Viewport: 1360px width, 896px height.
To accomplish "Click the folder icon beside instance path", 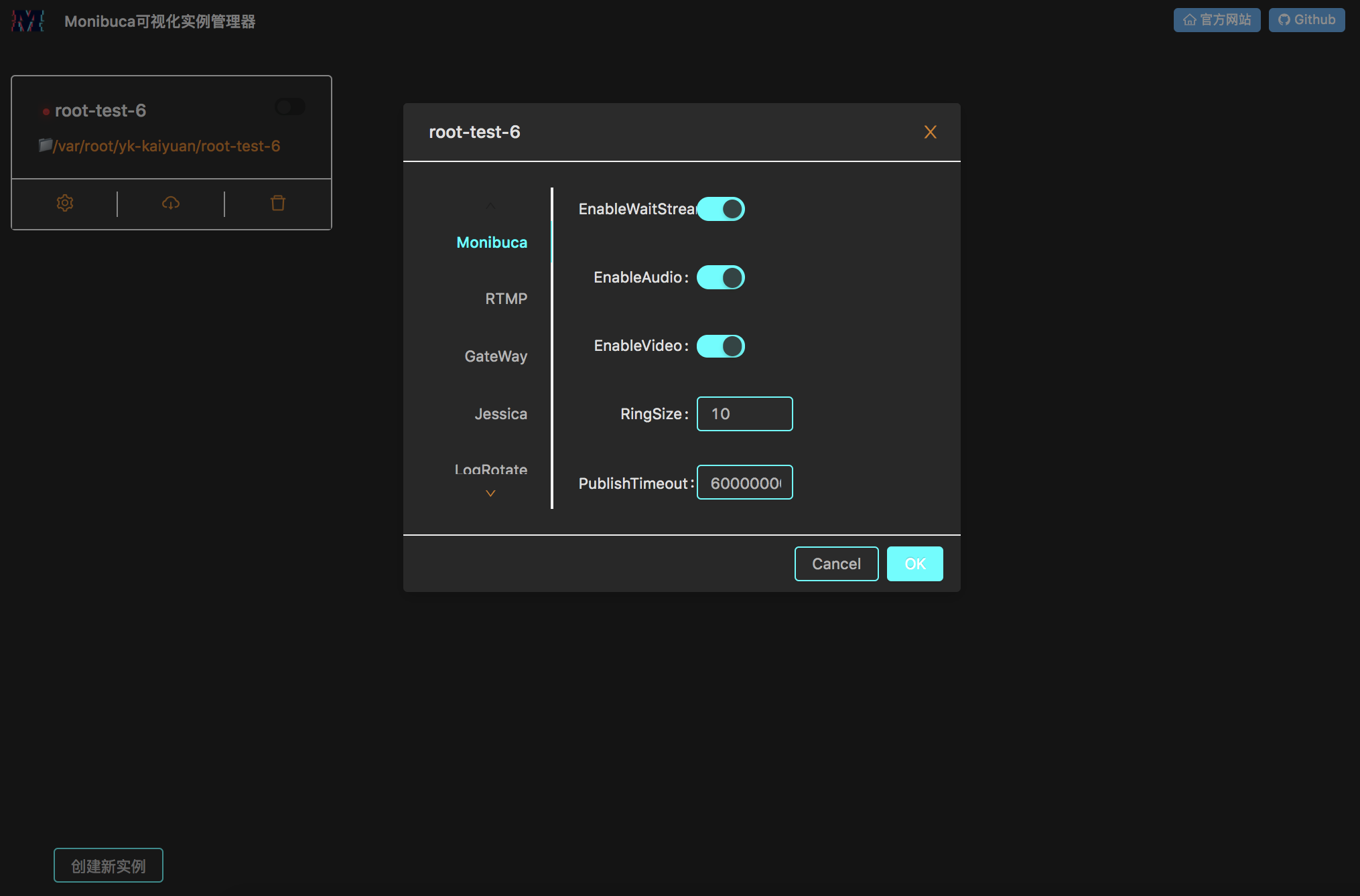I will 45,145.
